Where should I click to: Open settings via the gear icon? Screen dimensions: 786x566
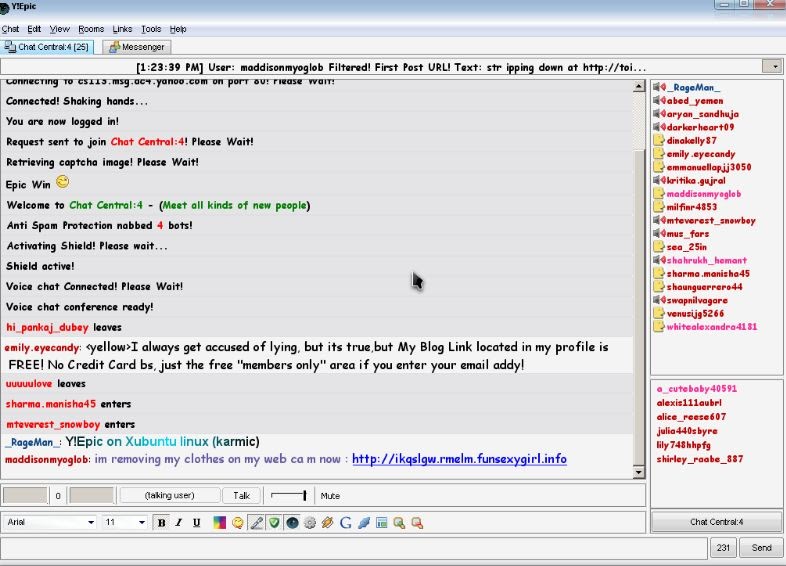pyautogui.click(x=310, y=523)
